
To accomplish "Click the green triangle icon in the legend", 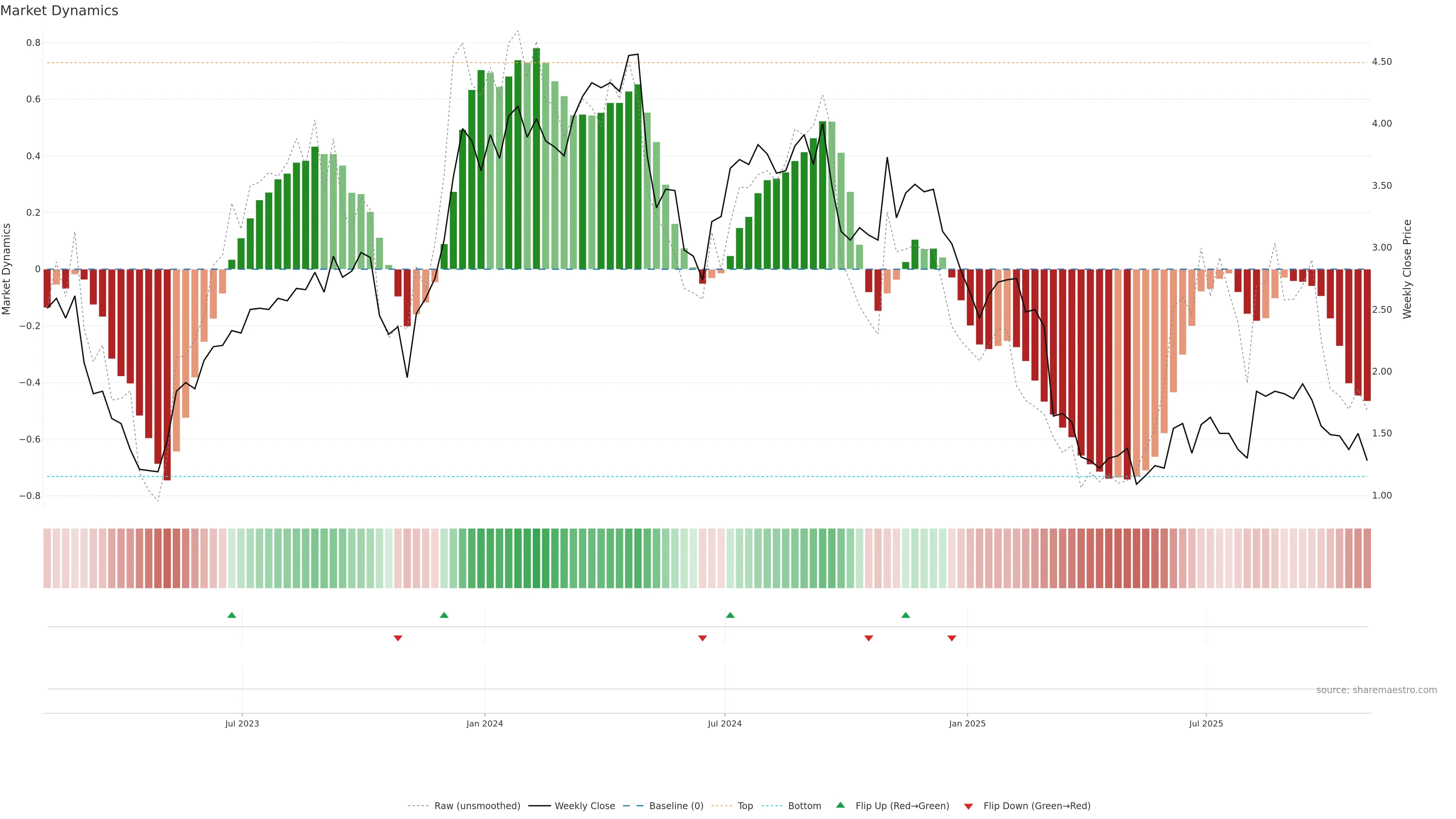I will point(841,805).
